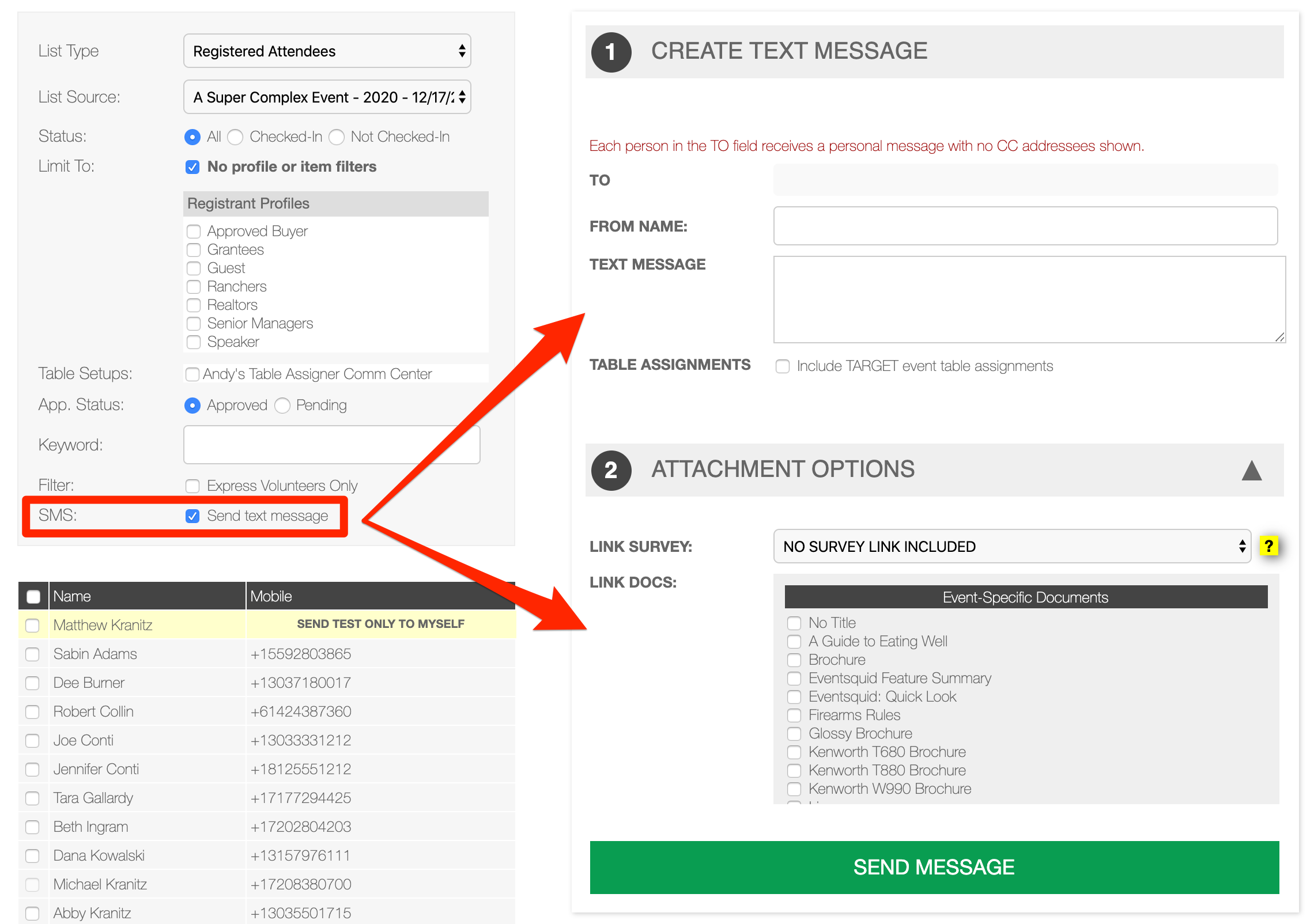1314x924 pixels.
Task: Select the Tara Gallardy row checkbox
Action: [32, 798]
